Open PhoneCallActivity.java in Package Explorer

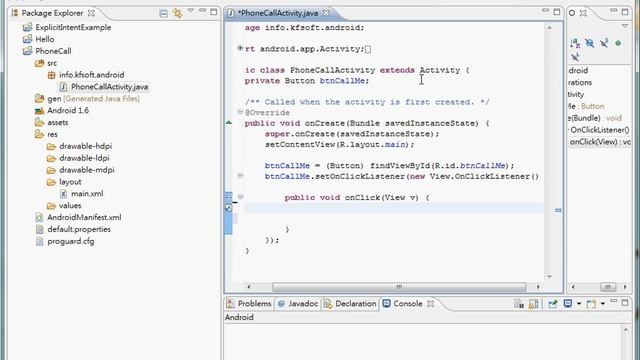[x=109, y=87]
